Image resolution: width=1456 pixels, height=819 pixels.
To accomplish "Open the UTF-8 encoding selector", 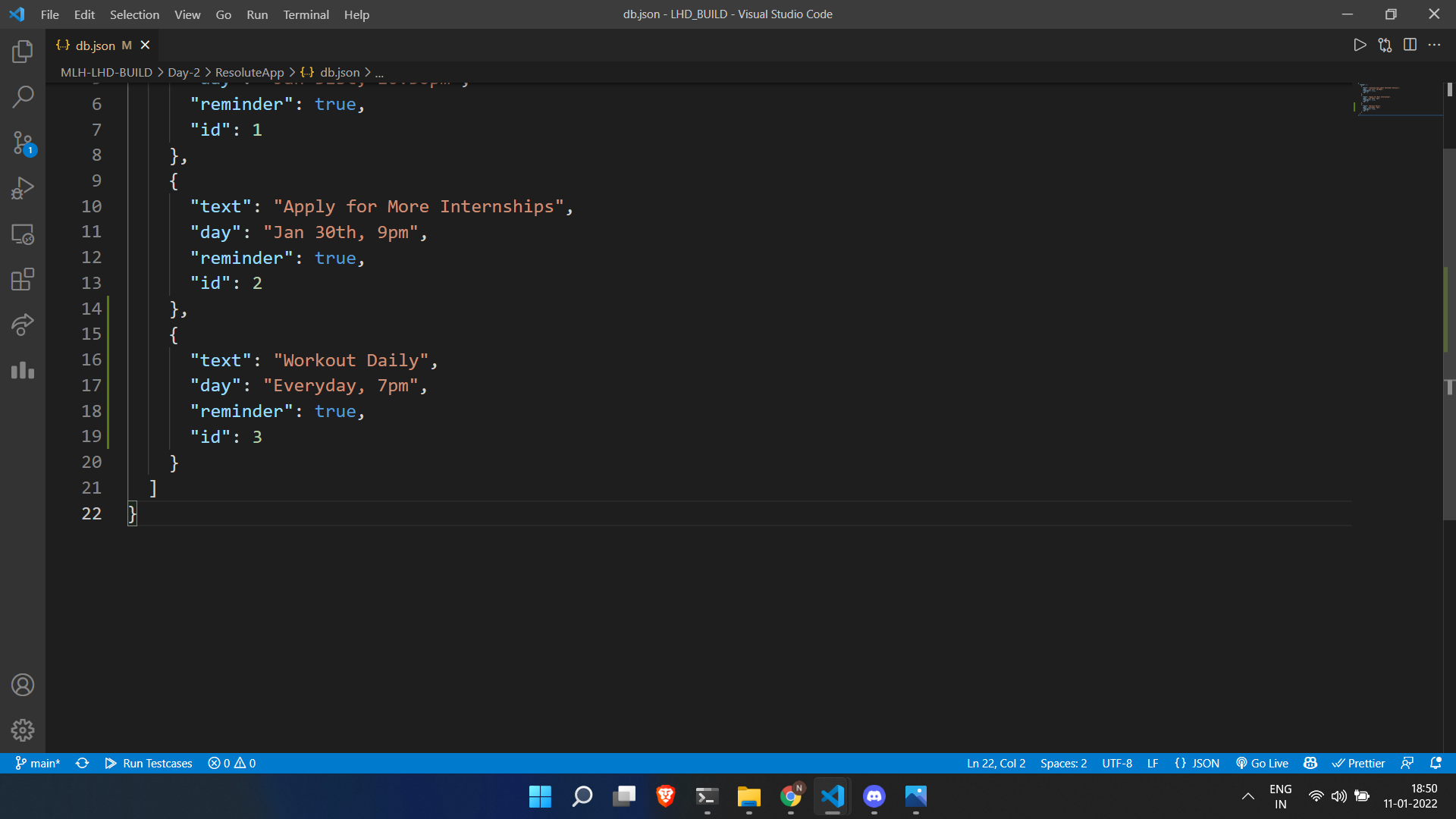I will click(x=1116, y=764).
